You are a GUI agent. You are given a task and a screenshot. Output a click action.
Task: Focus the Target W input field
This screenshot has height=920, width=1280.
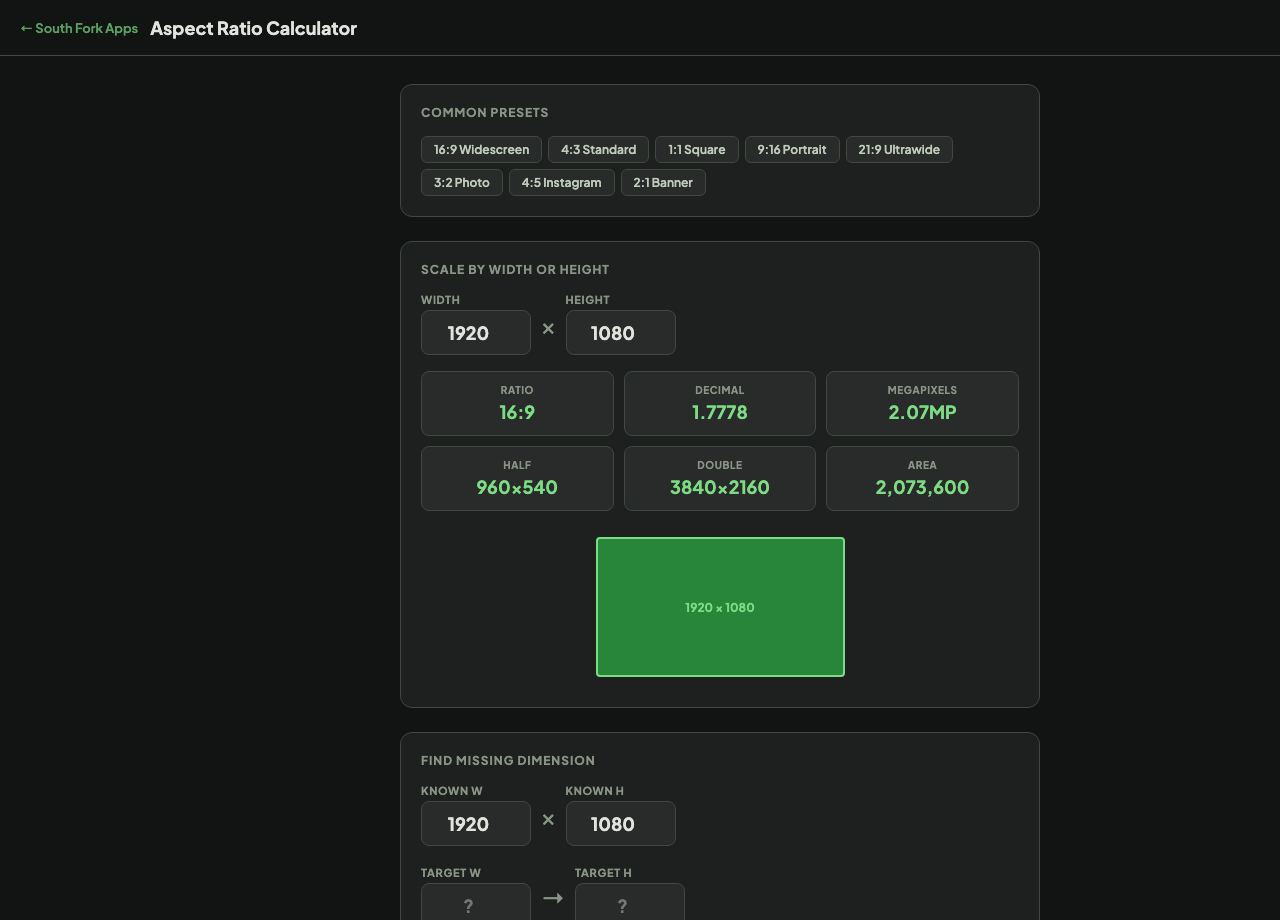pyautogui.click(x=476, y=902)
